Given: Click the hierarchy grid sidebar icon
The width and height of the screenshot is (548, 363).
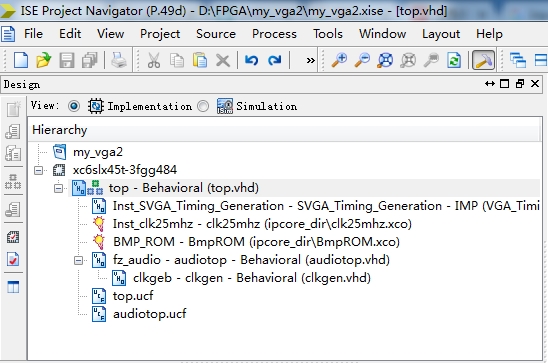Looking at the screenshot, I should tap(13, 182).
